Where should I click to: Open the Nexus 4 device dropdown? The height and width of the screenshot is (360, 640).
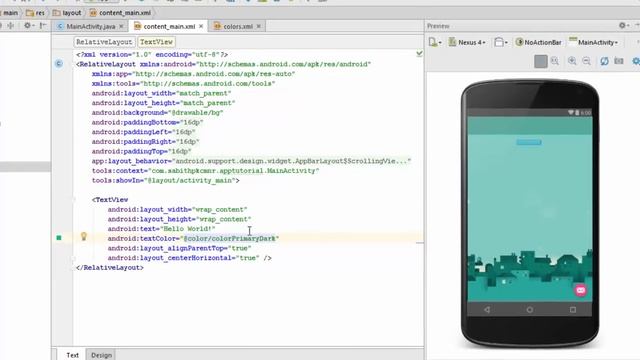point(468,42)
